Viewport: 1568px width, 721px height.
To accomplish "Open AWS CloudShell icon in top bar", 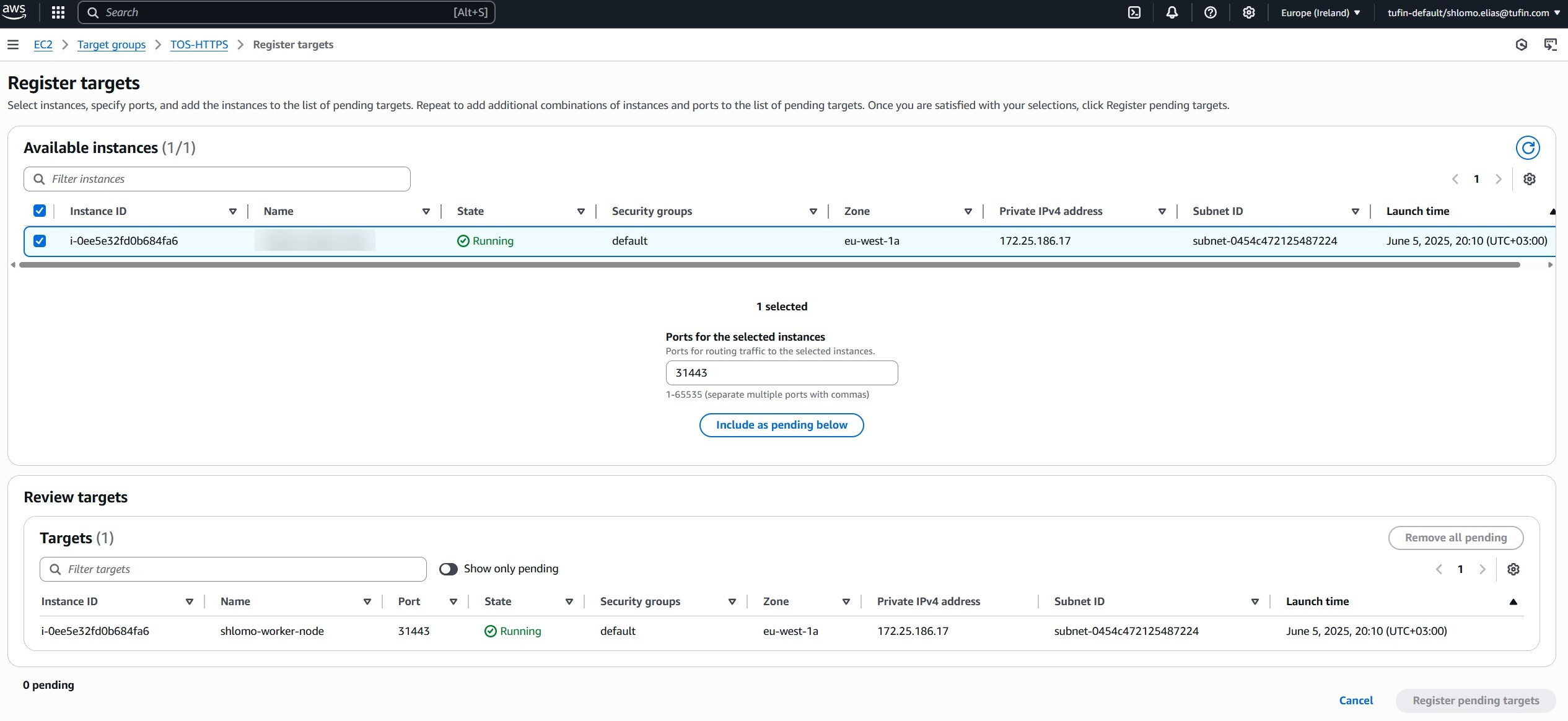I will (x=1134, y=12).
